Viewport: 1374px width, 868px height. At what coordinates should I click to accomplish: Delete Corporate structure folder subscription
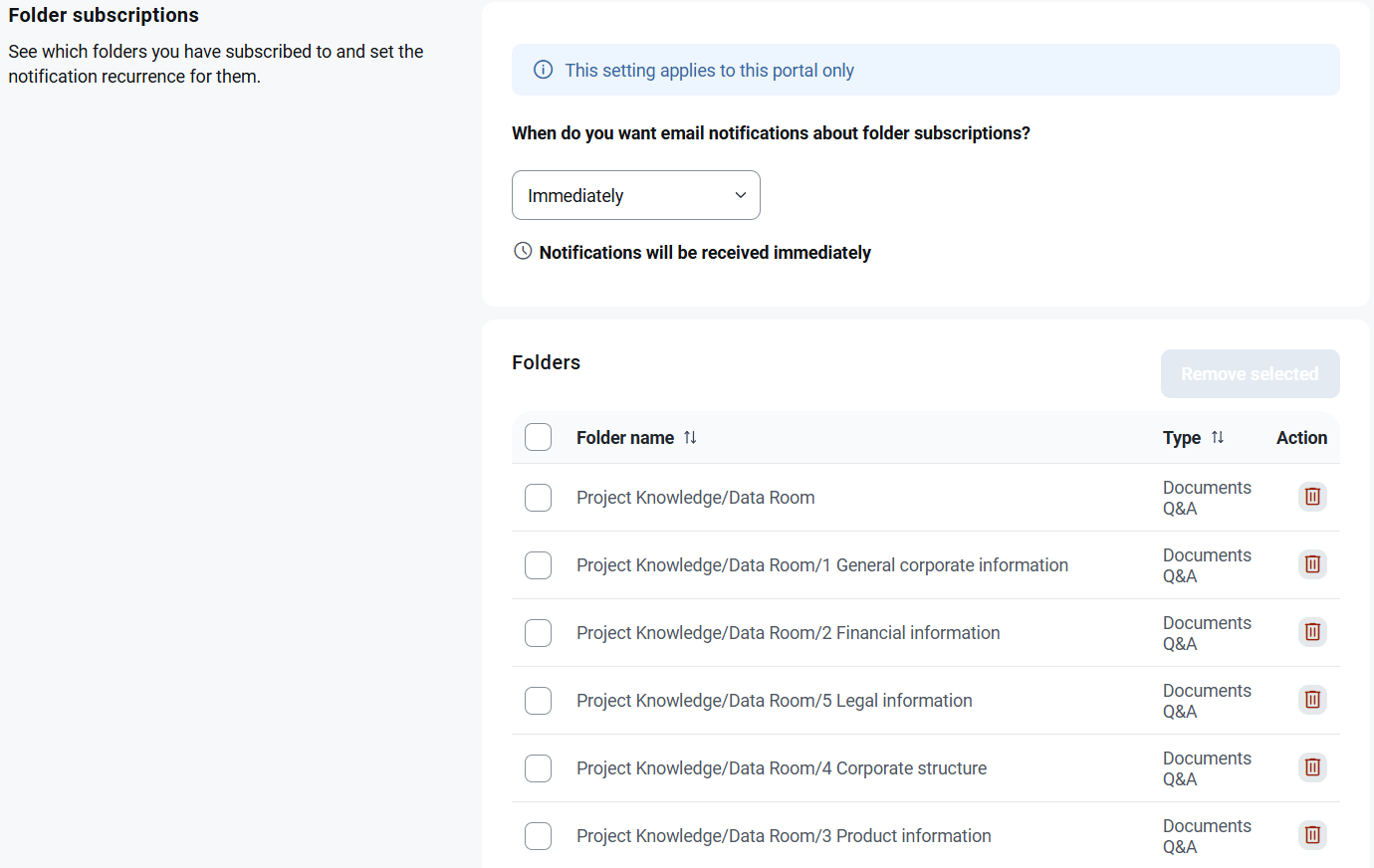(x=1312, y=766)
